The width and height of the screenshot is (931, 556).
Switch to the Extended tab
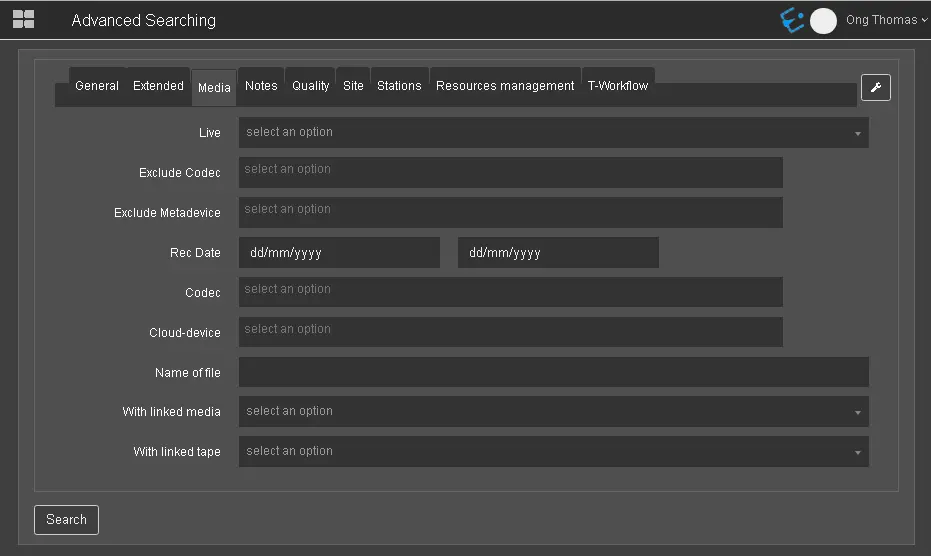(158, 86)
